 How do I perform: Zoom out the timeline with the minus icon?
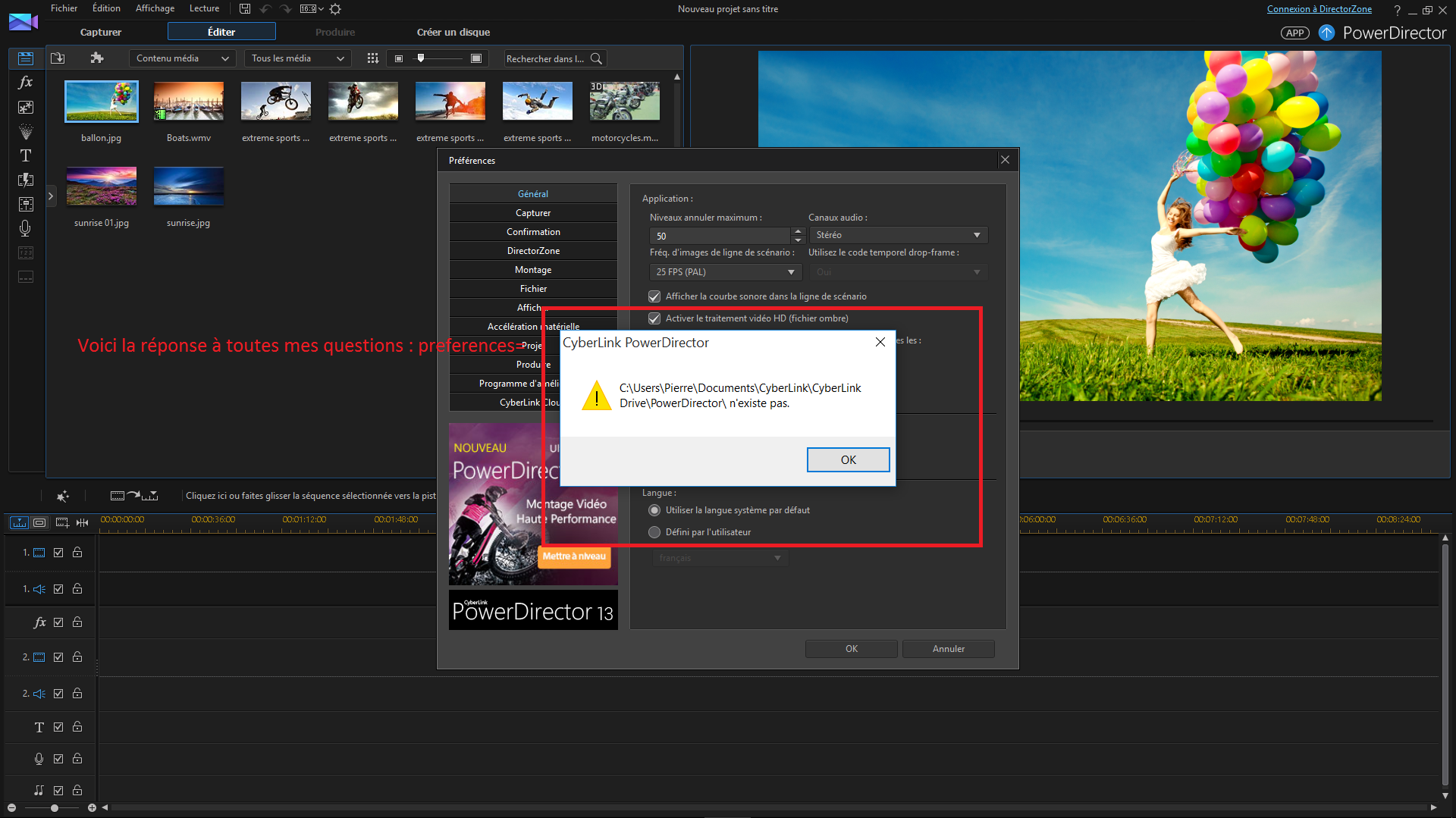pos(11,808)
